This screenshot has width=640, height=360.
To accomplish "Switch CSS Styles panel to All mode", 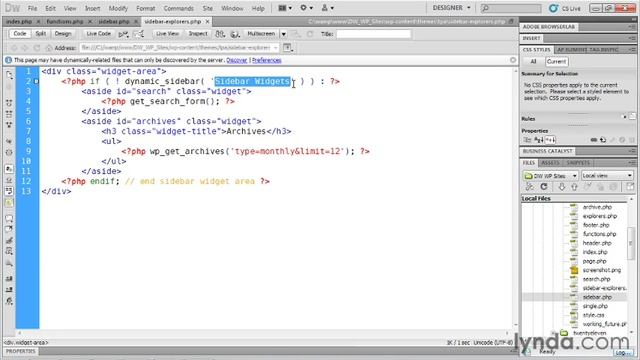I will (533, 62).
